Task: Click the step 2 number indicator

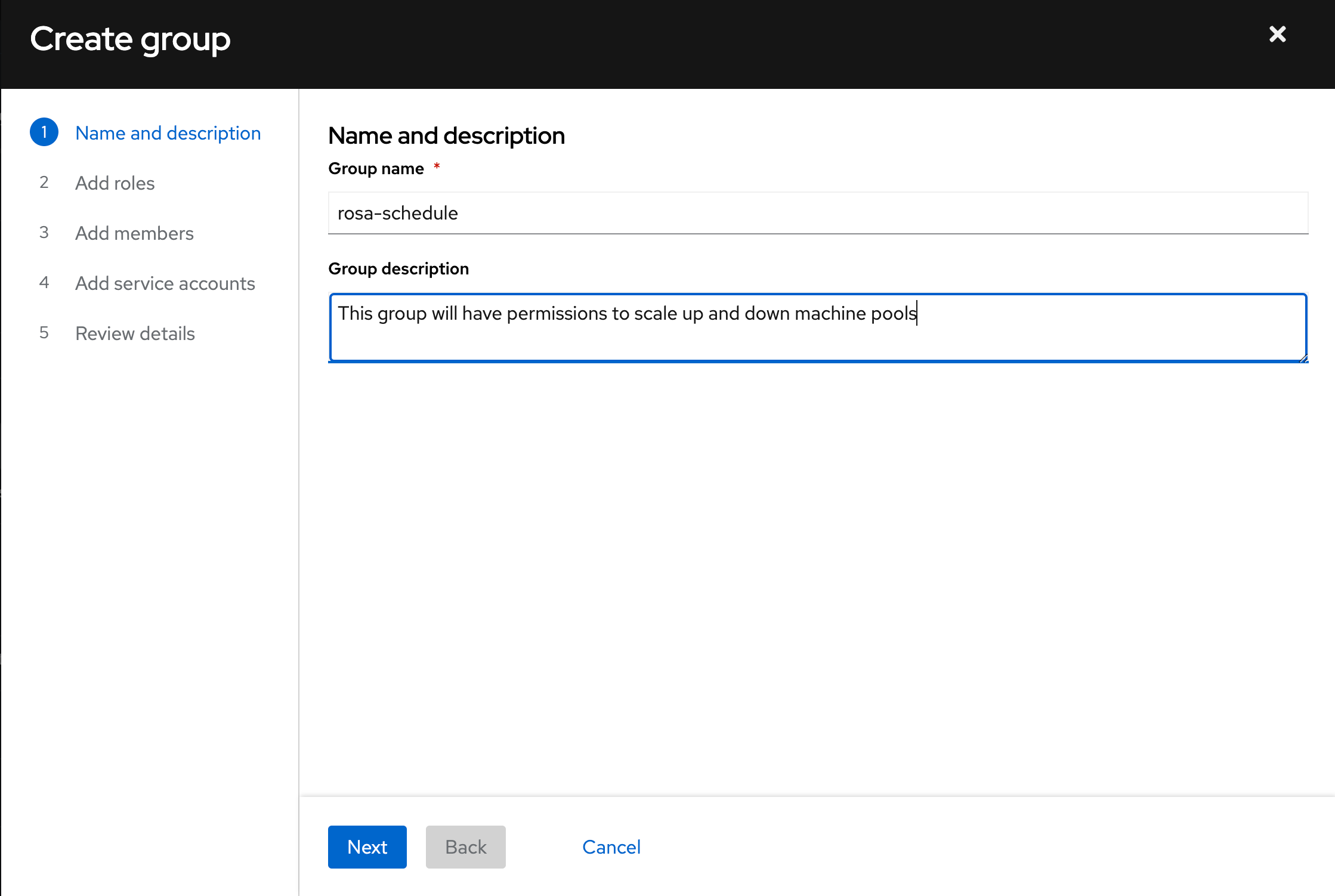Action: [44, 183]
